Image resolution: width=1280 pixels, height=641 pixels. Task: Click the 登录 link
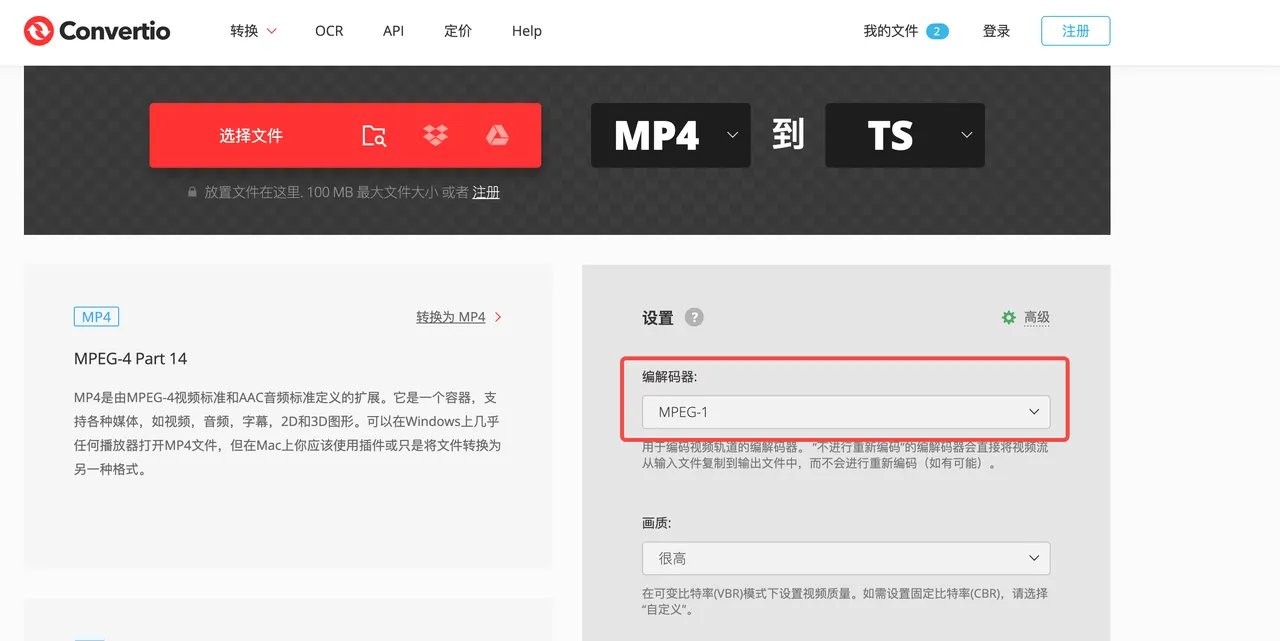[x=996, y=31]
